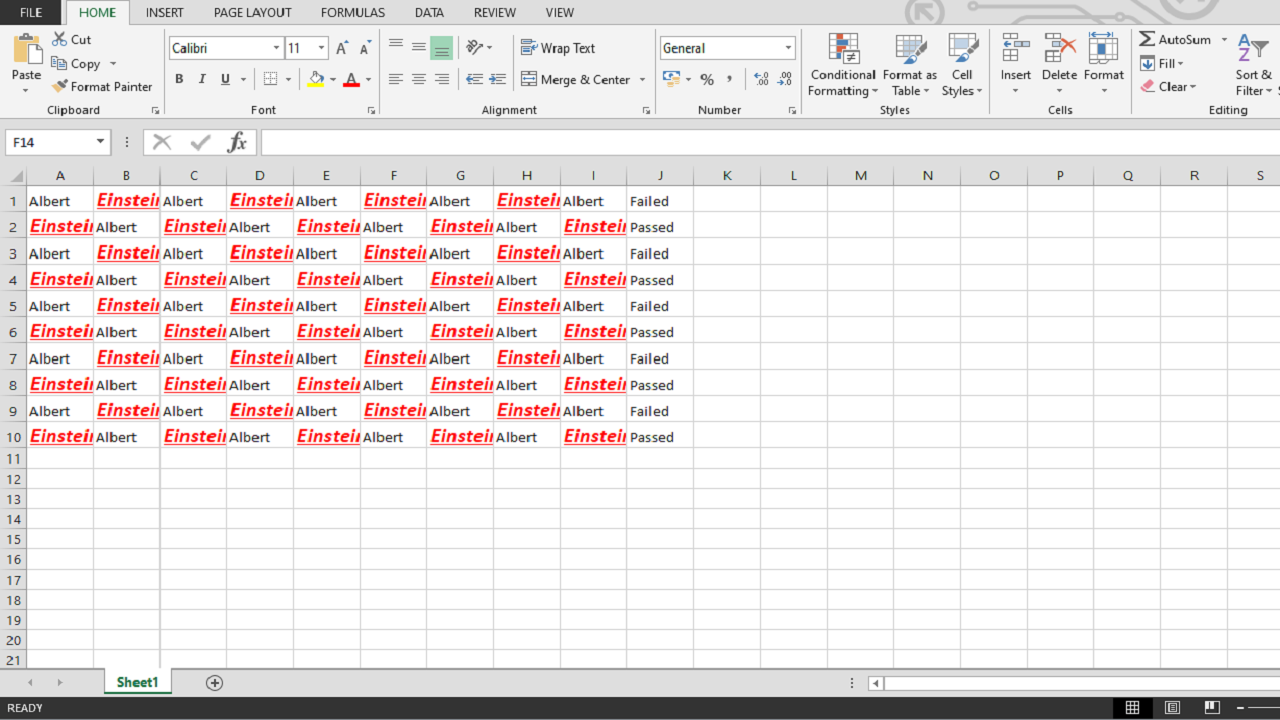Toggle Underline formatting
The width and height of the screenshot is (1280, 720).
225,79
